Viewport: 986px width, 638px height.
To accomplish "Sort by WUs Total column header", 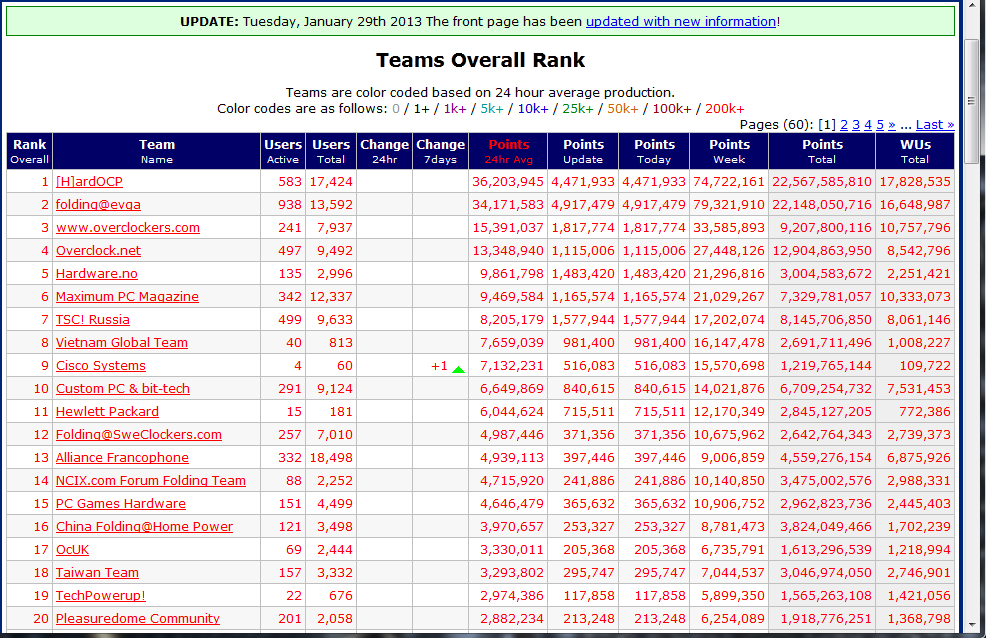I will coord(915,151).
